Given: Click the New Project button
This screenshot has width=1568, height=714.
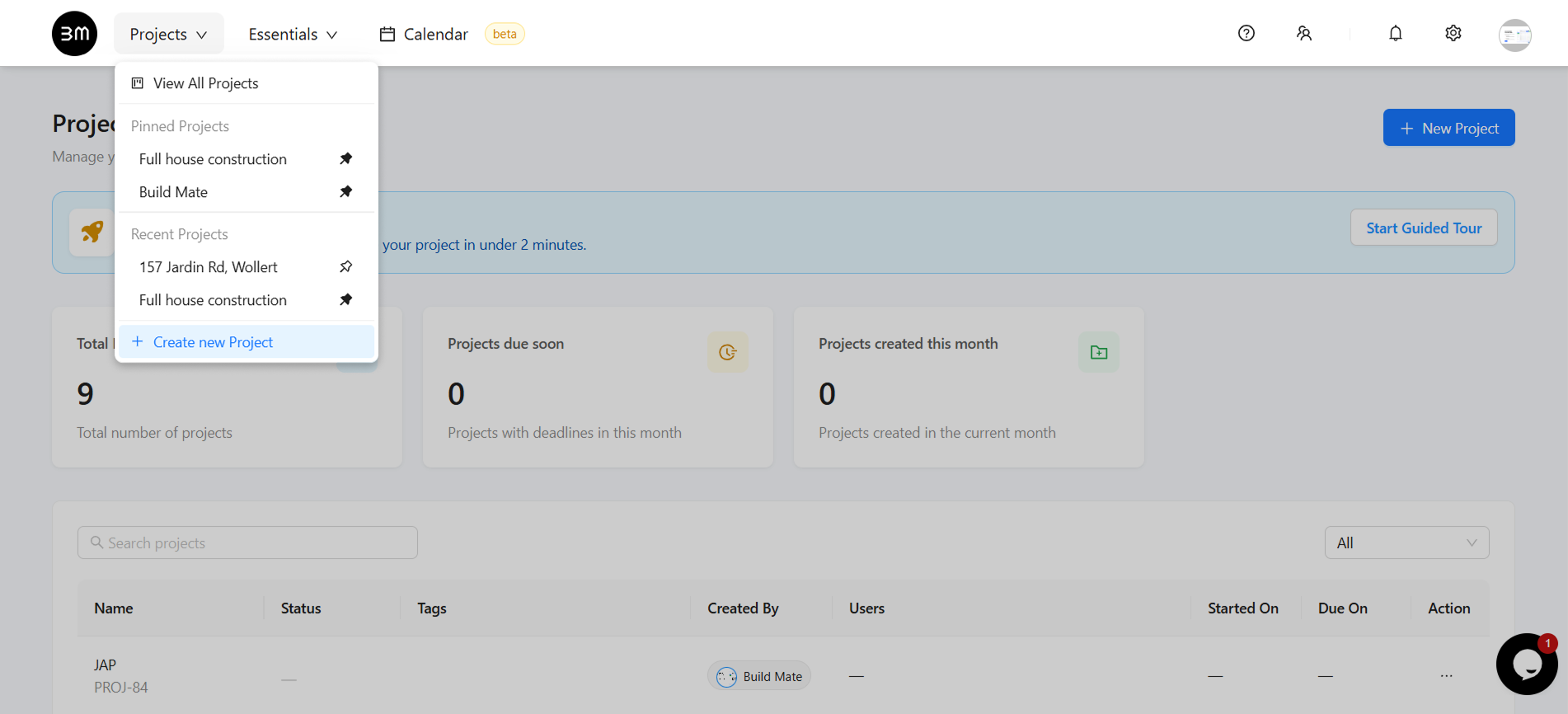Looking at the screenshot, I should (x=1448, y=128).
